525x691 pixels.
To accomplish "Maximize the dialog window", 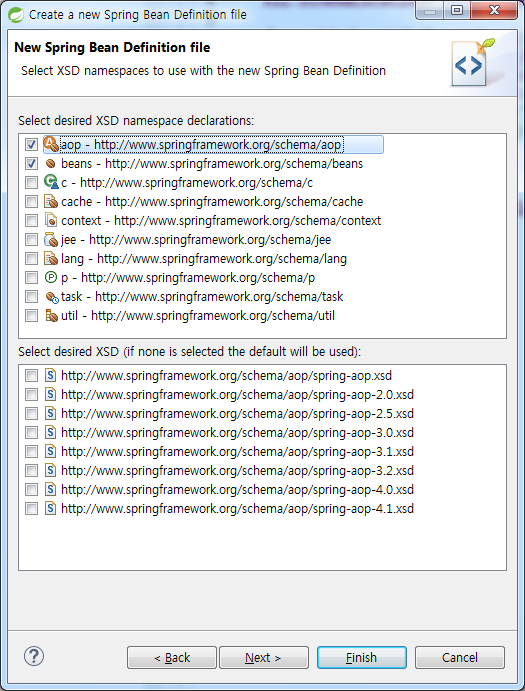I will click(x=457, y=11).
